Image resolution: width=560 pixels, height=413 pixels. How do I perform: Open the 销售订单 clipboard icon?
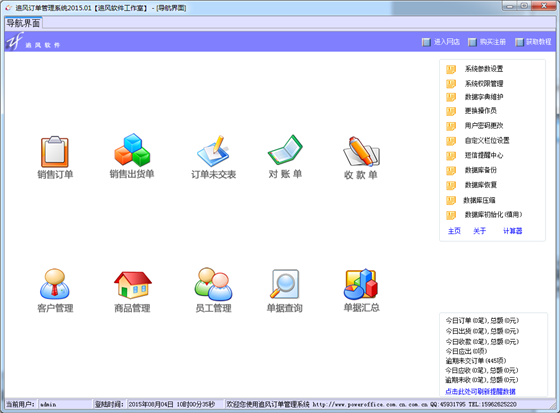55,152
